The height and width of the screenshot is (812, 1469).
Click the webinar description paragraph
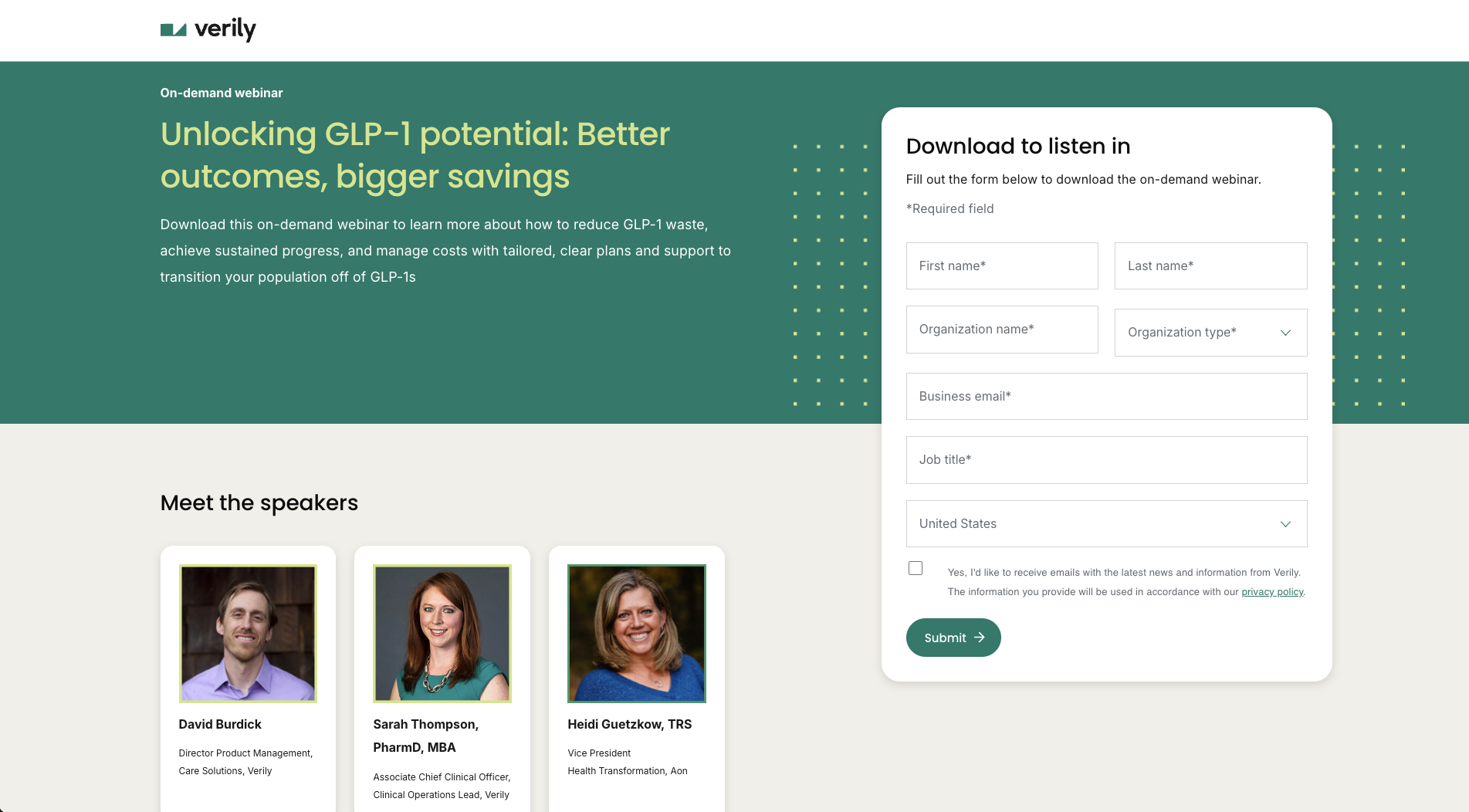point(445,251)
